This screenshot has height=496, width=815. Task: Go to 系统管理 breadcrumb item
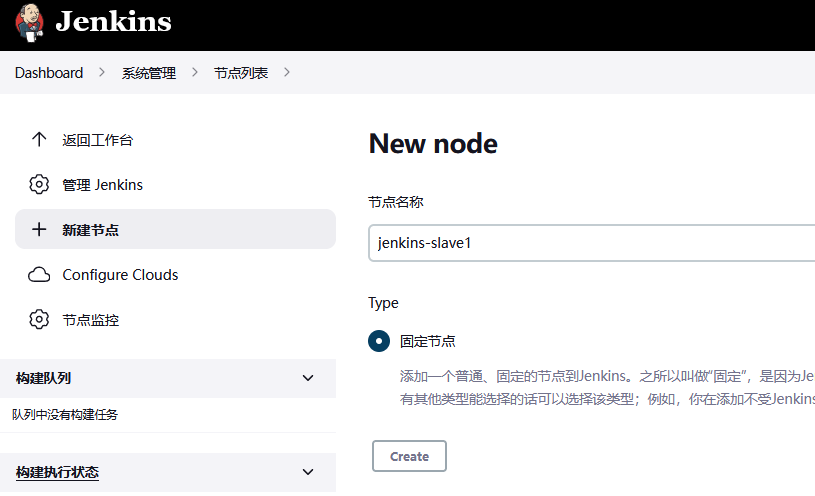coord(148,73)
